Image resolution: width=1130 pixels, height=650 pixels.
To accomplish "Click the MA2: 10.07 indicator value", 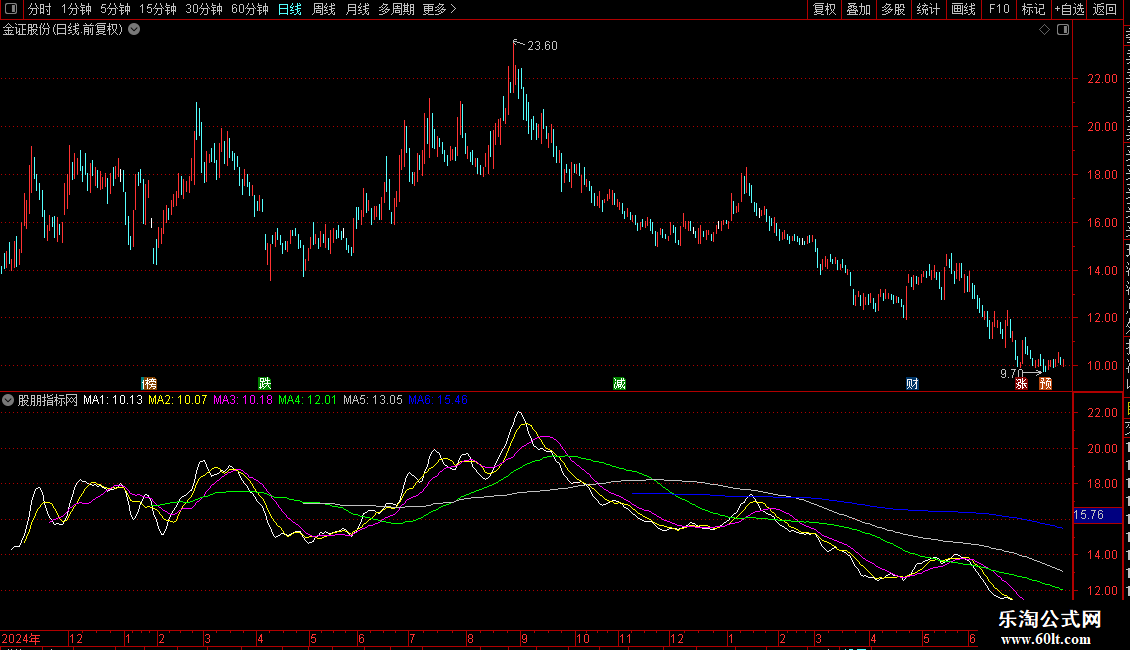I will (x=177, y=400).
